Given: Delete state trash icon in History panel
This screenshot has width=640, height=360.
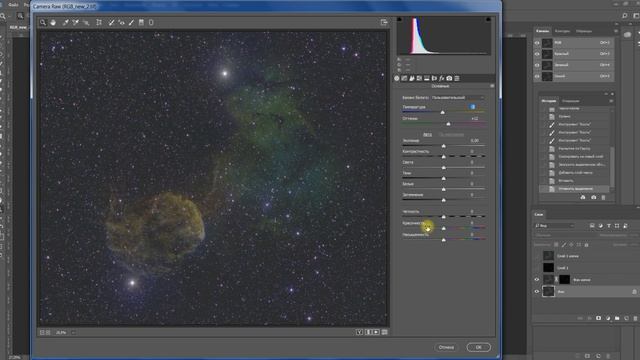Looking at the screenshot, I should 604,197.
